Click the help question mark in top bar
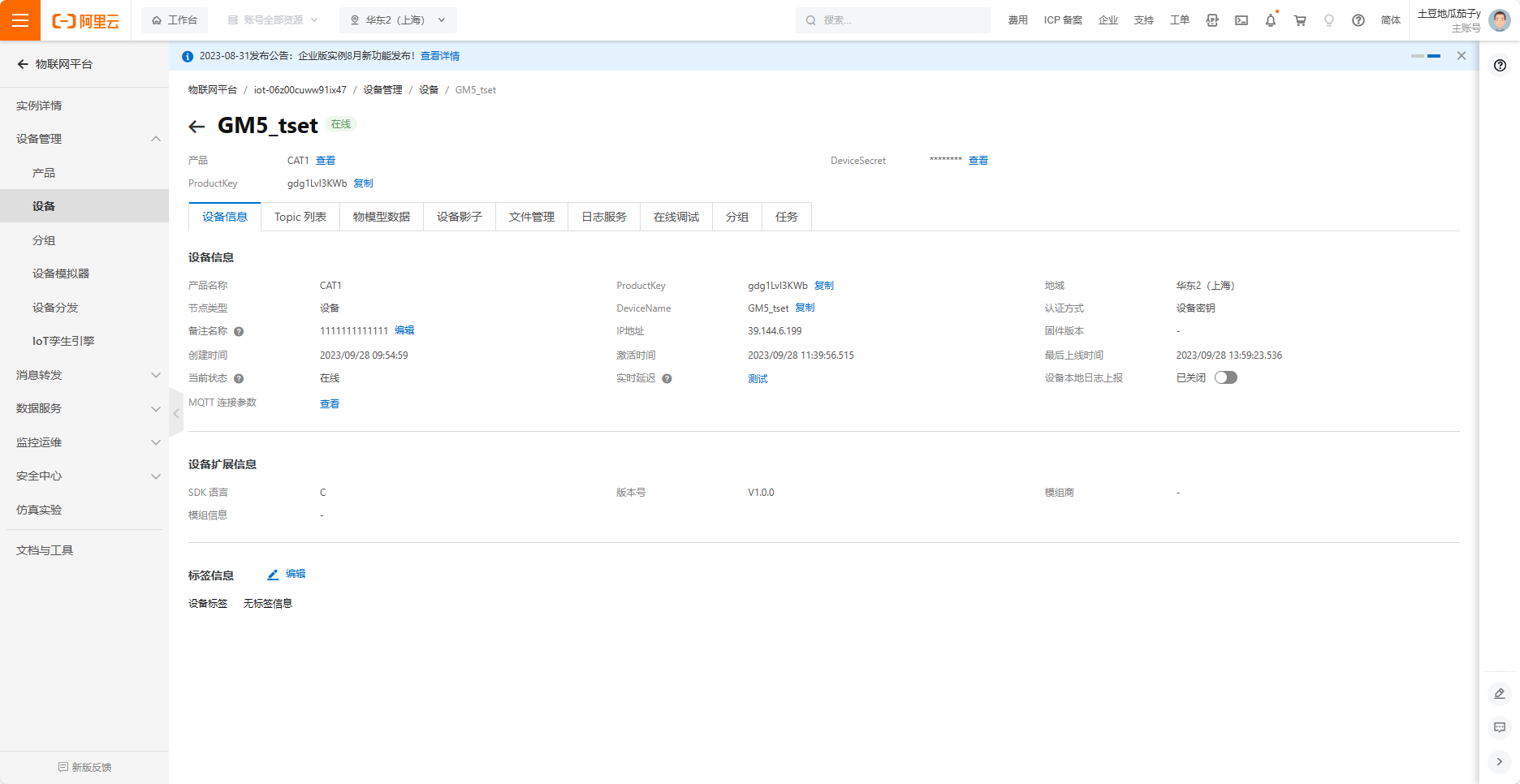1520x784 pixels. pyautogui.click(x=1358, y=20)
